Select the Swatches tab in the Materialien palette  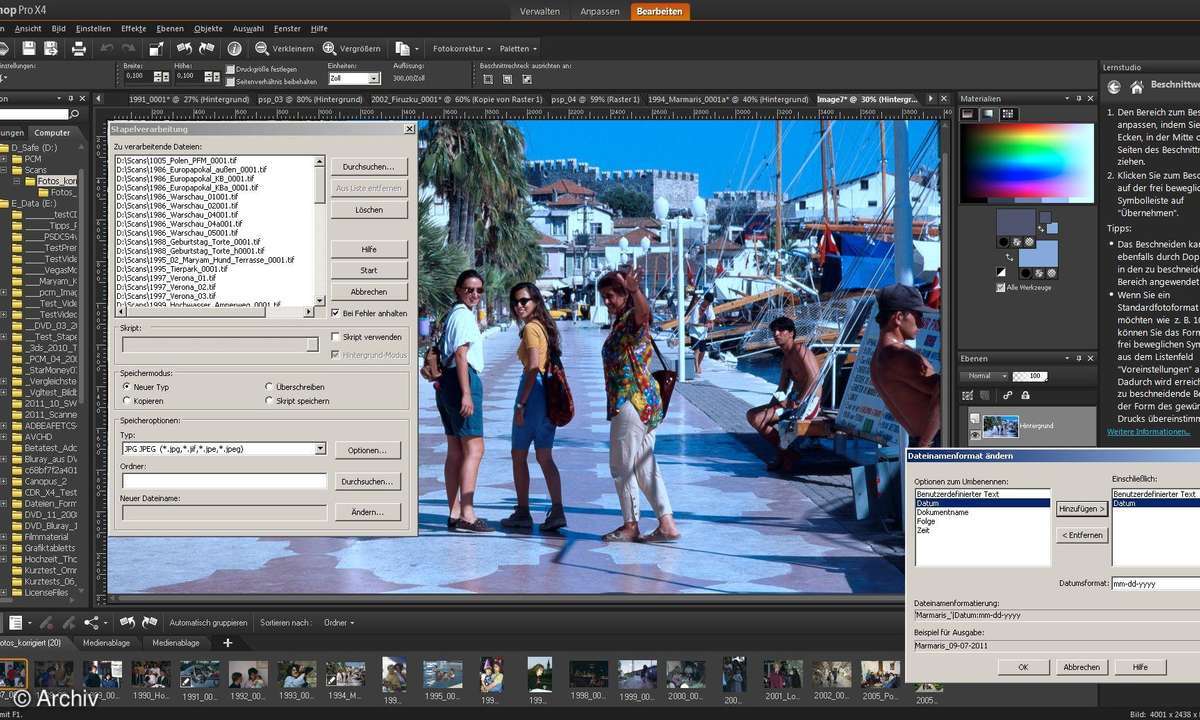pos(1006,114)
